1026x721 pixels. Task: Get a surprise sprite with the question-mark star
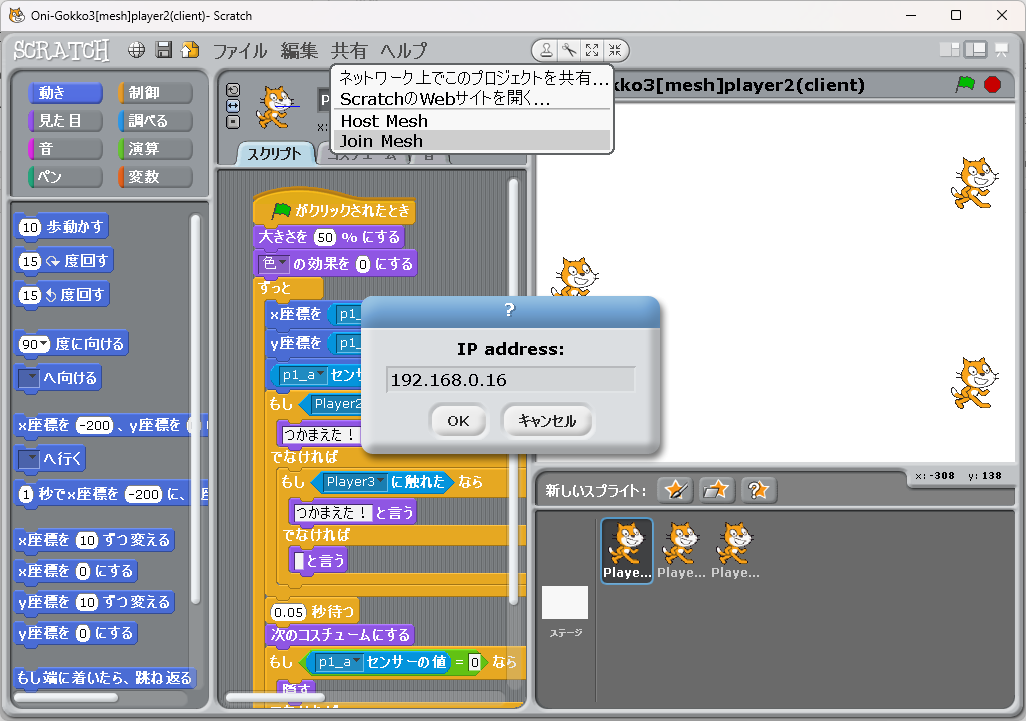[758, 490]
